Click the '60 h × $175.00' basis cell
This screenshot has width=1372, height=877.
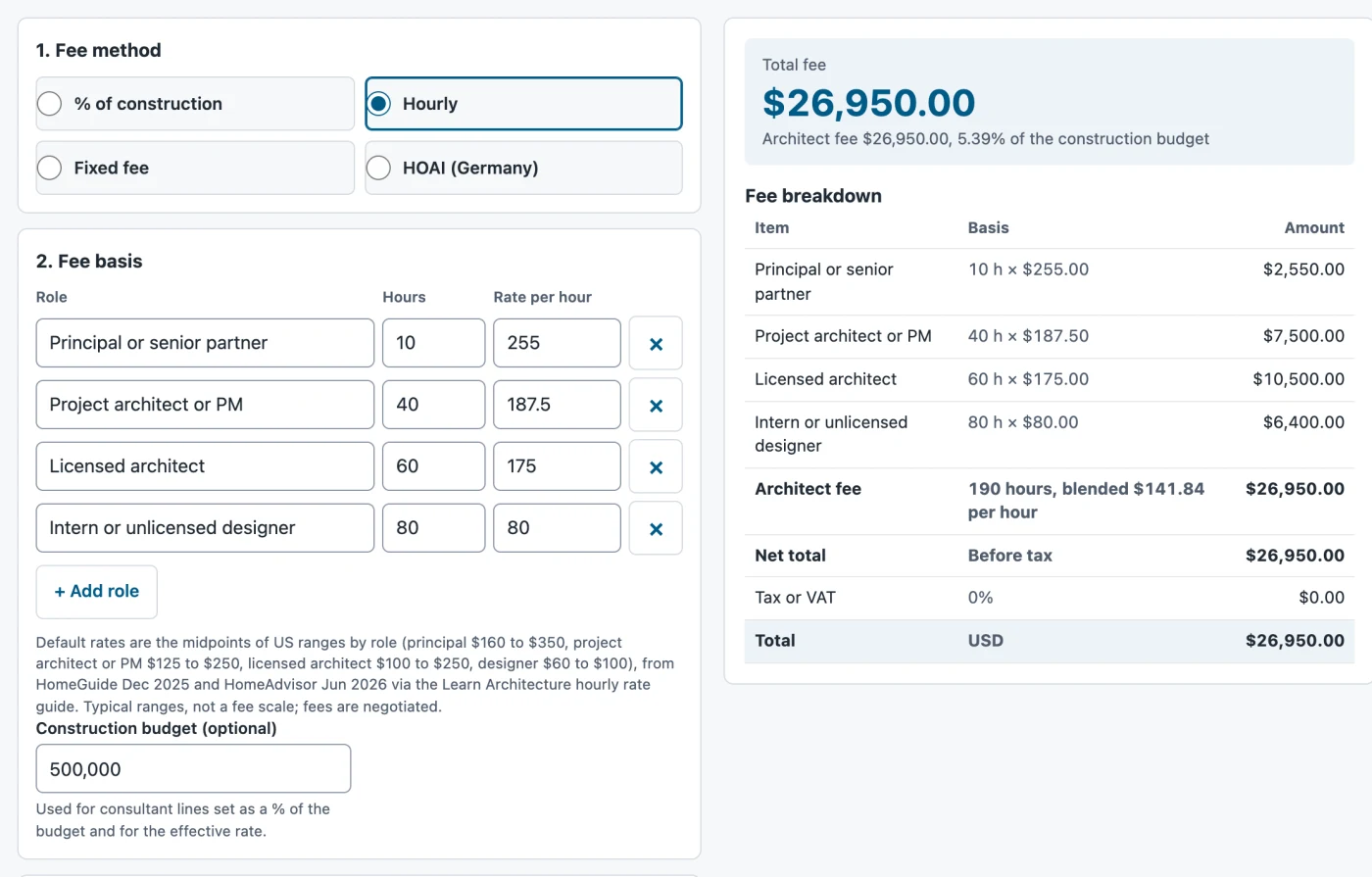click(x=1028, y=379)
